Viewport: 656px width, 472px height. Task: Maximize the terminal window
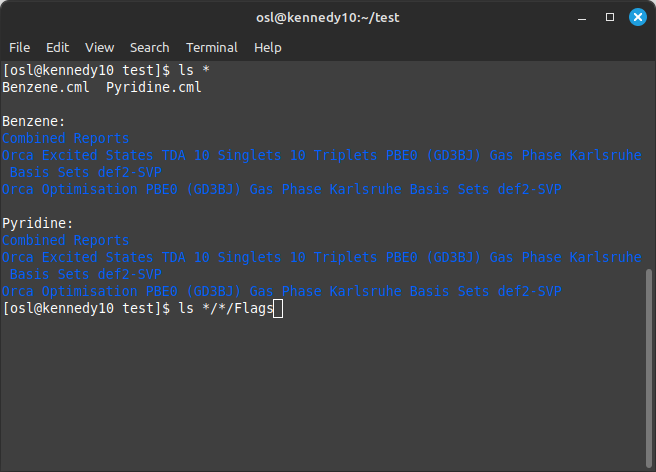pyautogui.click(x=610, y=17)
